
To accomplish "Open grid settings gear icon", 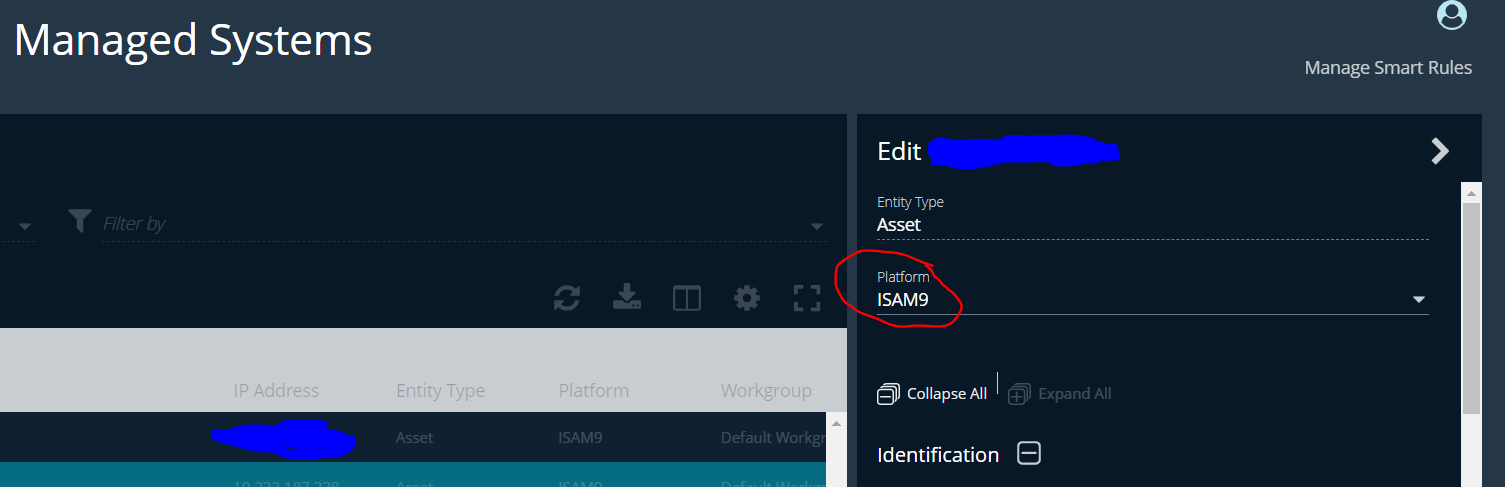I will click(x=746, y=298).
